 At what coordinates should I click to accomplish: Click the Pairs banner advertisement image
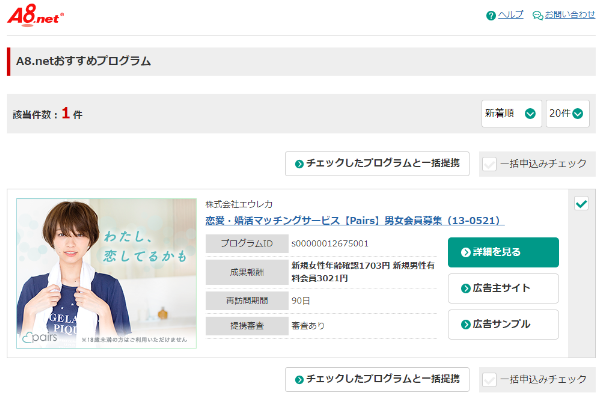(106, 273)
